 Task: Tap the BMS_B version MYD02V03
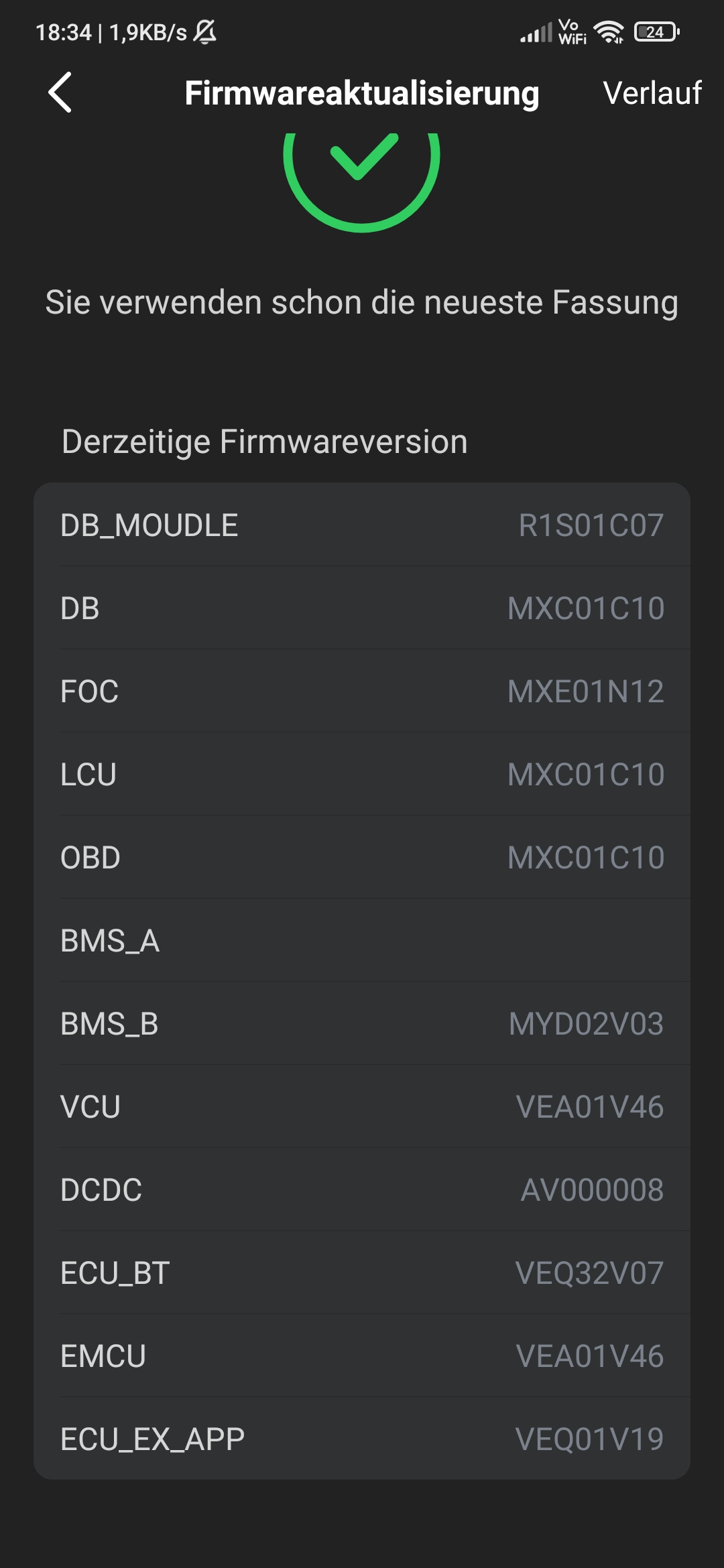[x=585, y=1023]
